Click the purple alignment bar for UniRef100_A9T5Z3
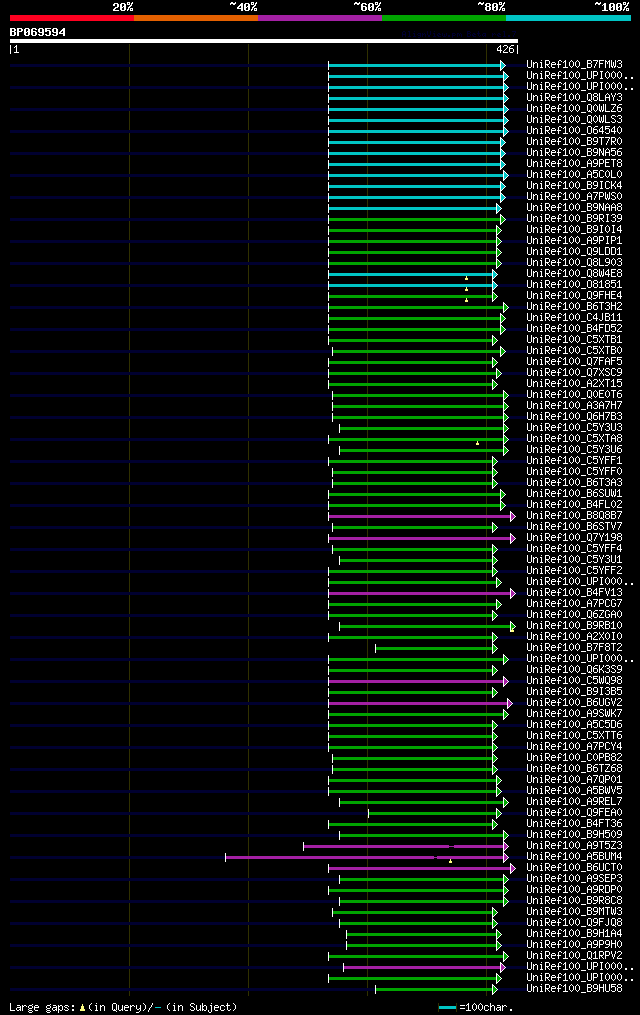The image size is (640, 1015). tap(404, 847)
